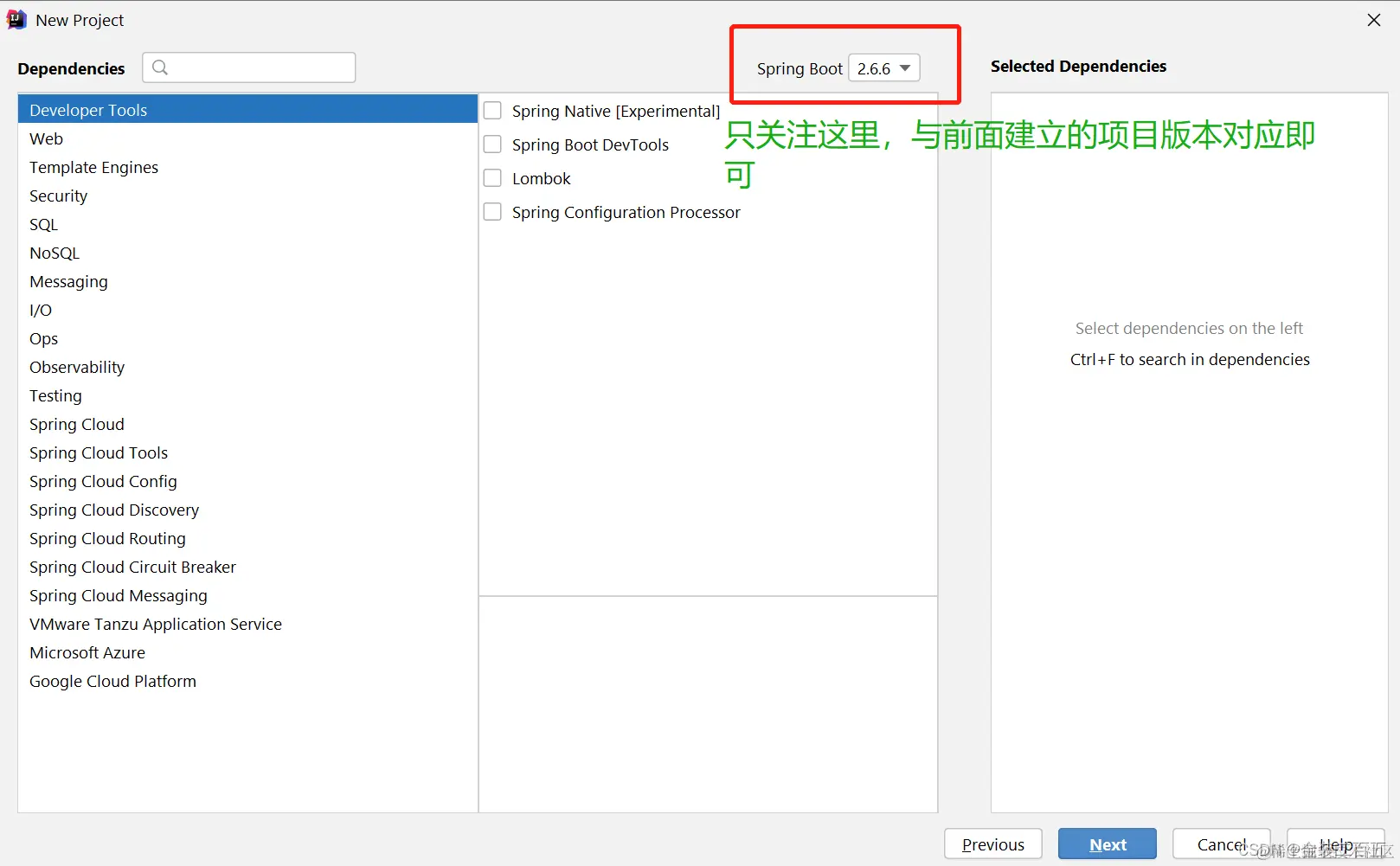This screenshot has width=1400, height=866.
Task: Click the Selected Dependencies empty list panel
Action: (1190, 452)
